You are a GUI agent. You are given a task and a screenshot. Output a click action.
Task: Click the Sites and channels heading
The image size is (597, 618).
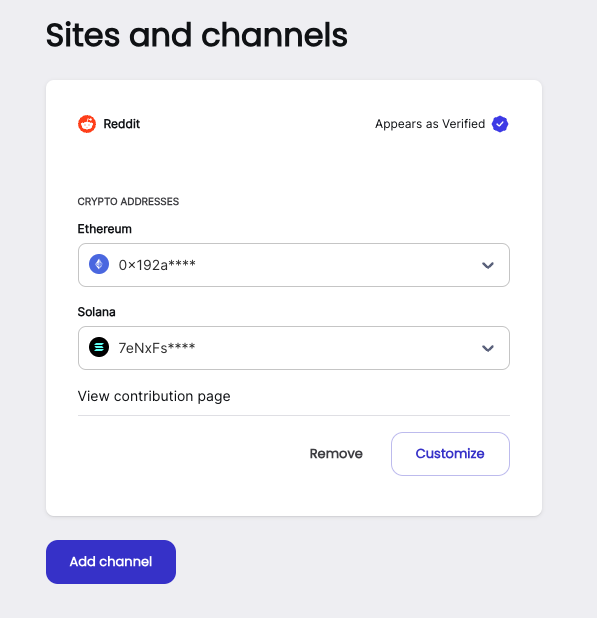(197, 35)
